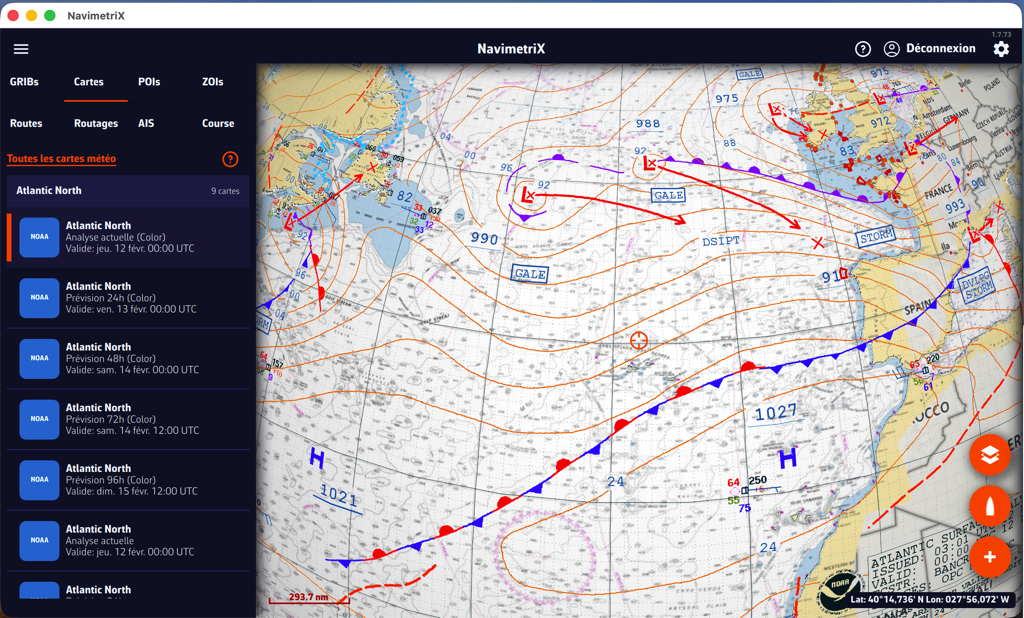
Task: Select the ZOIs tab
Action: pos(212,82)
